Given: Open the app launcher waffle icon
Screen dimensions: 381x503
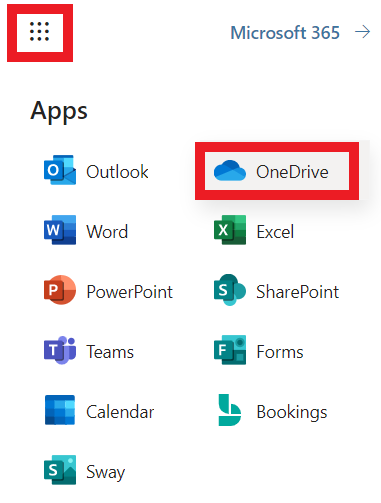Looking at the screenshot, I should coord(39,32).
